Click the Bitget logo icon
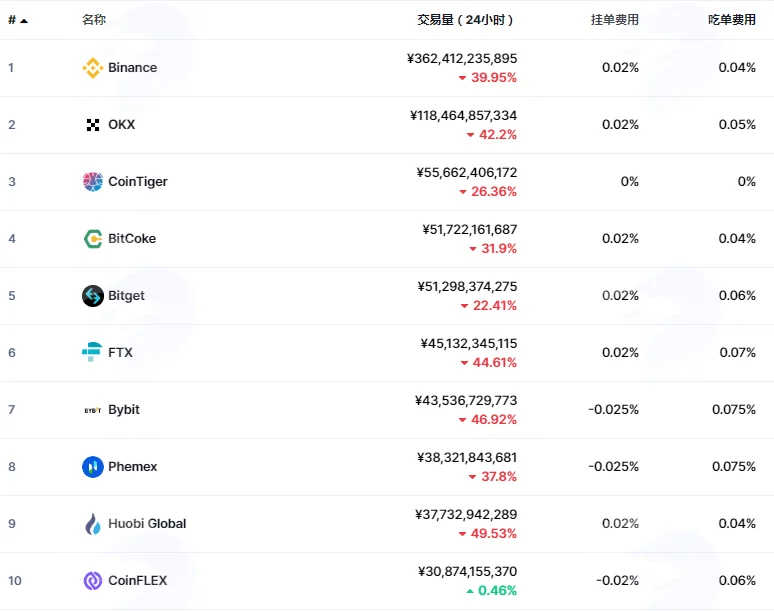 93,296
